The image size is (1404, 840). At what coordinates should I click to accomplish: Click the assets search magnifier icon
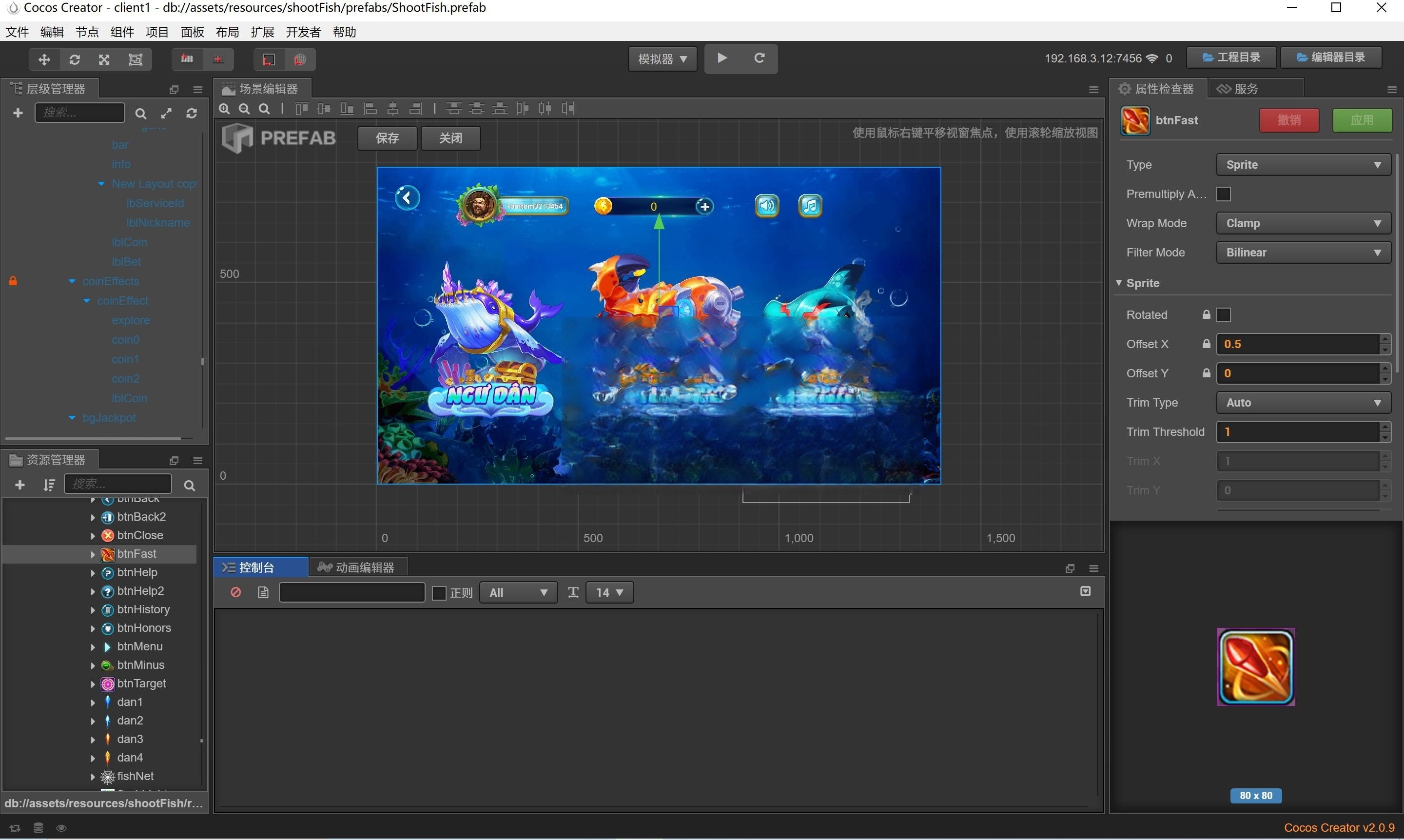pos(189,485)
